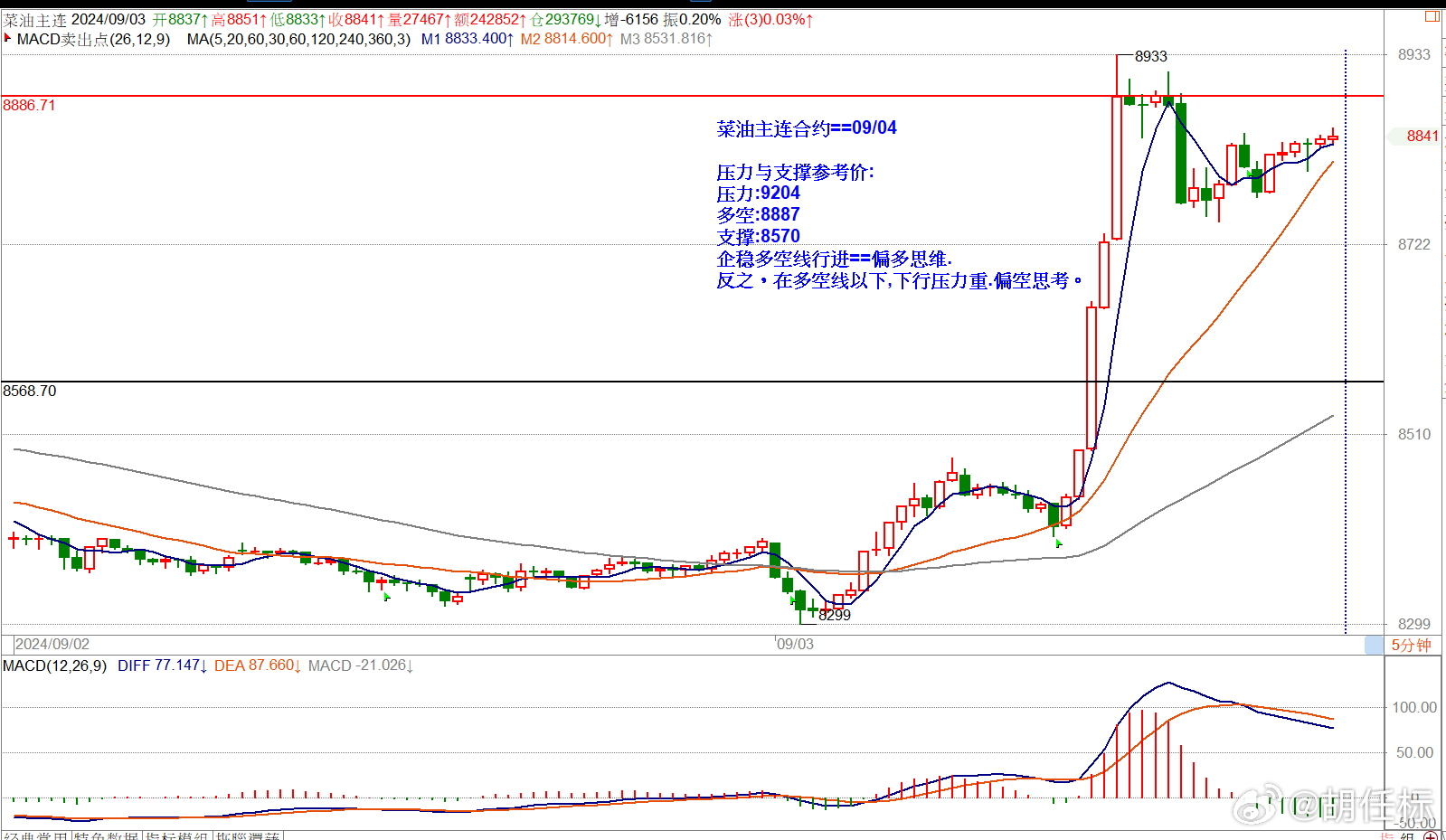Click the DEA 87.660 value
This screenshot has height=840, width=1446.
point(258,665)
